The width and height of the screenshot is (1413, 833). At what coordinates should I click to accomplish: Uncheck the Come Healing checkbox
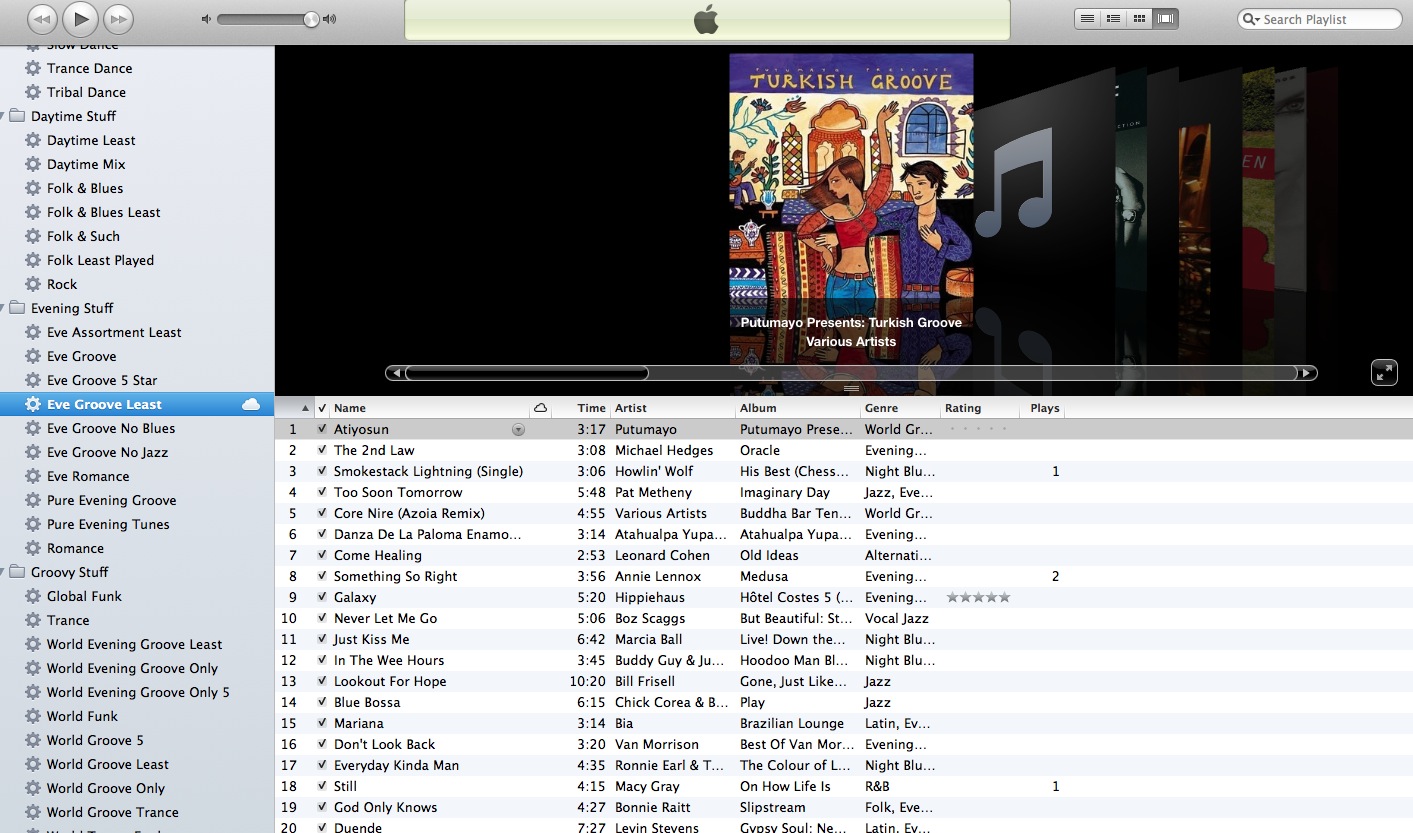coord(322,555)
